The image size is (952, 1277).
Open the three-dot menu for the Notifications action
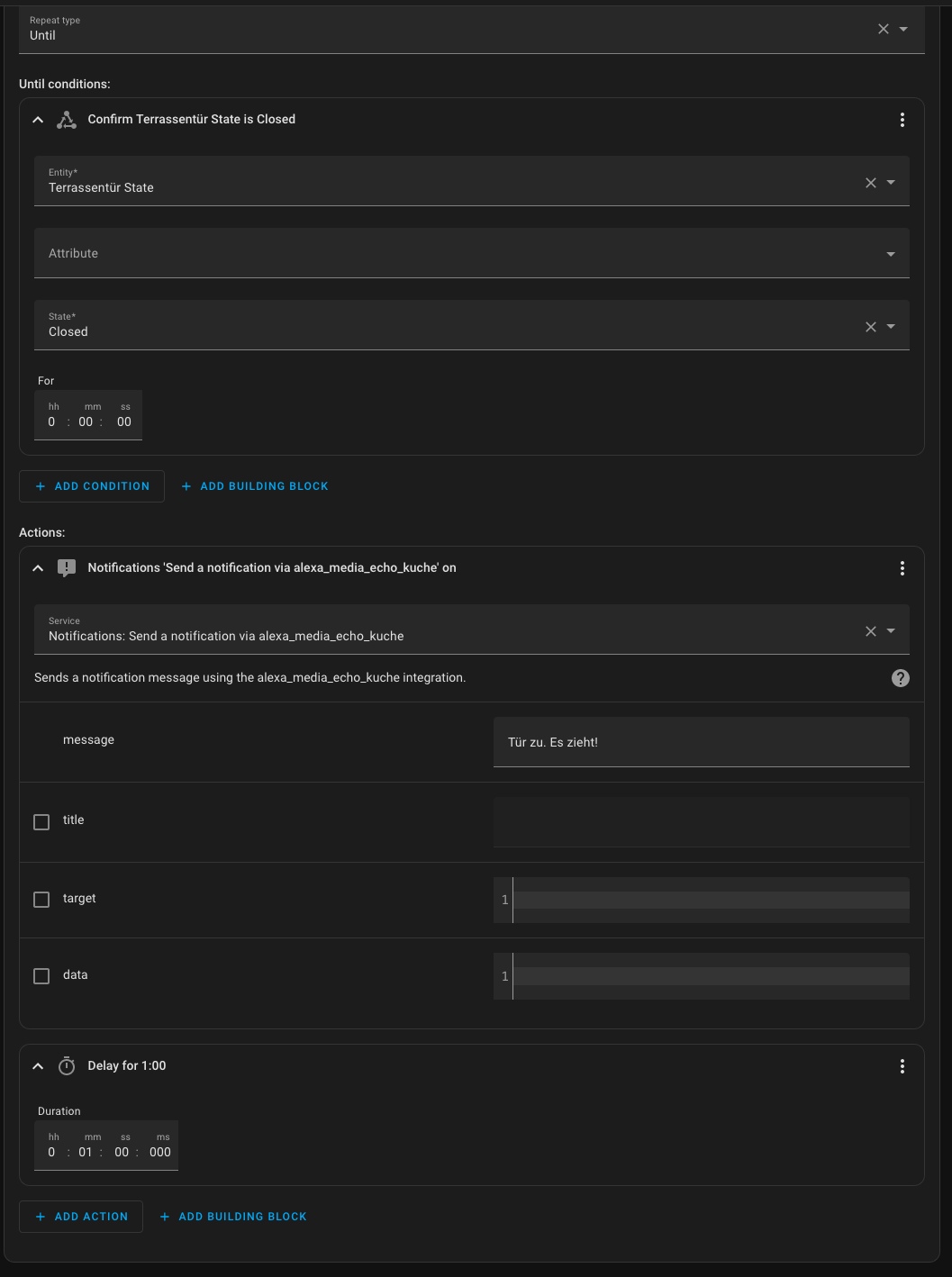pos(902,568)
